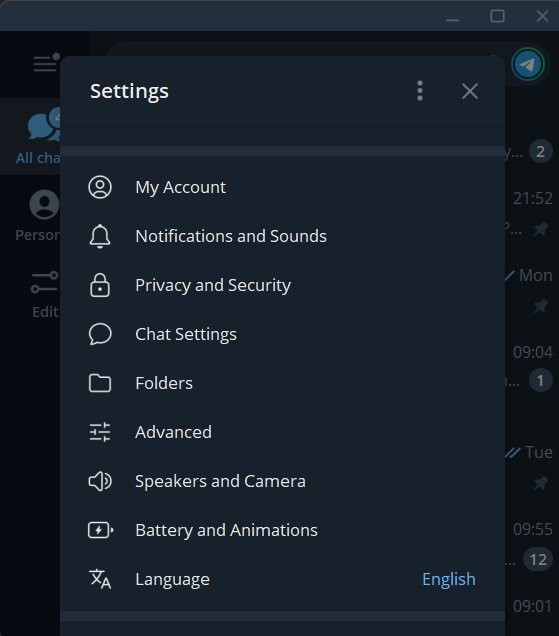Open the Advanced settings entry
559x636 pixels.
coord(282,432)
